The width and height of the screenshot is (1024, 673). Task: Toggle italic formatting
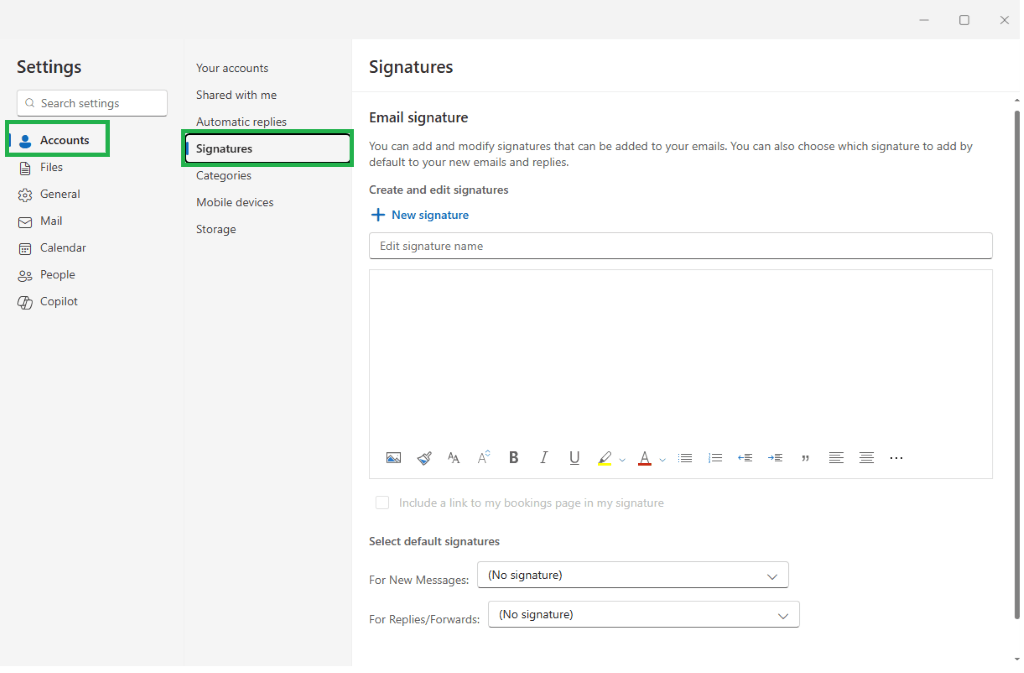tap(544, 458)
